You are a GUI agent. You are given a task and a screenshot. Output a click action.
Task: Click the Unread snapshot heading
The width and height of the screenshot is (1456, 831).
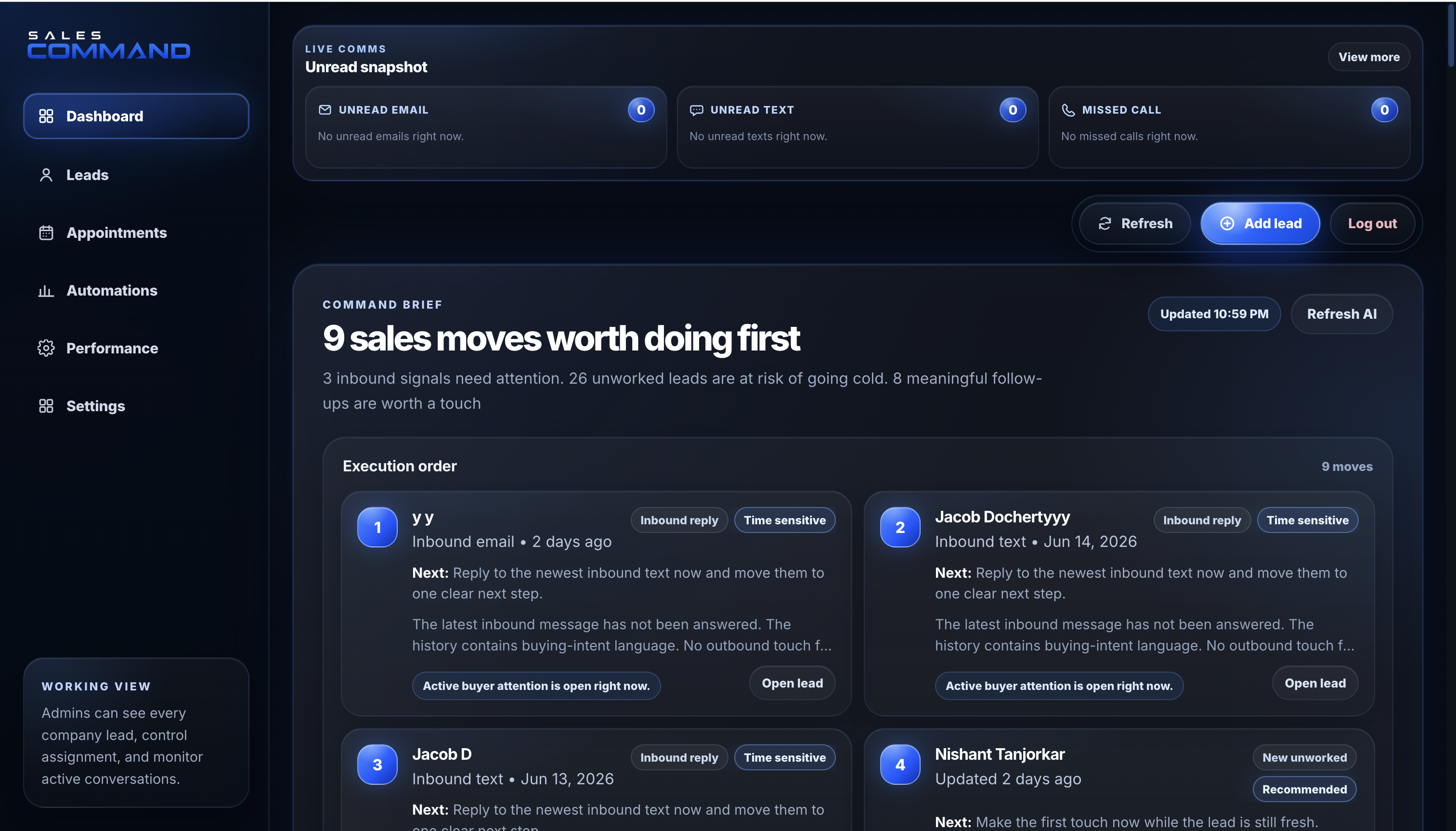click(366, 67)
